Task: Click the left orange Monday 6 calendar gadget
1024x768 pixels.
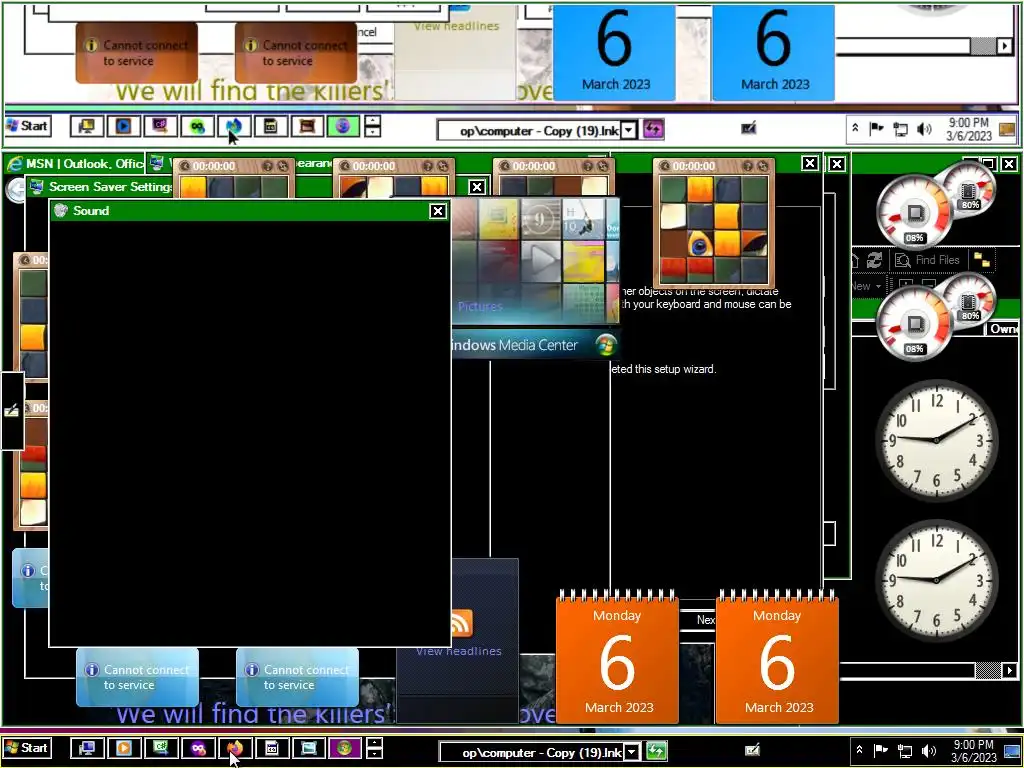Action: click(x=617, y=656)
